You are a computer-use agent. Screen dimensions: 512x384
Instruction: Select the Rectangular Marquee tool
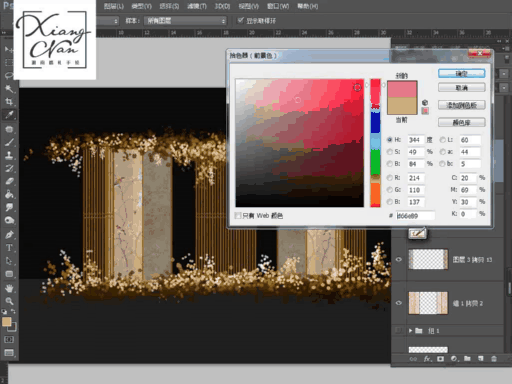(x=8, y=62)
